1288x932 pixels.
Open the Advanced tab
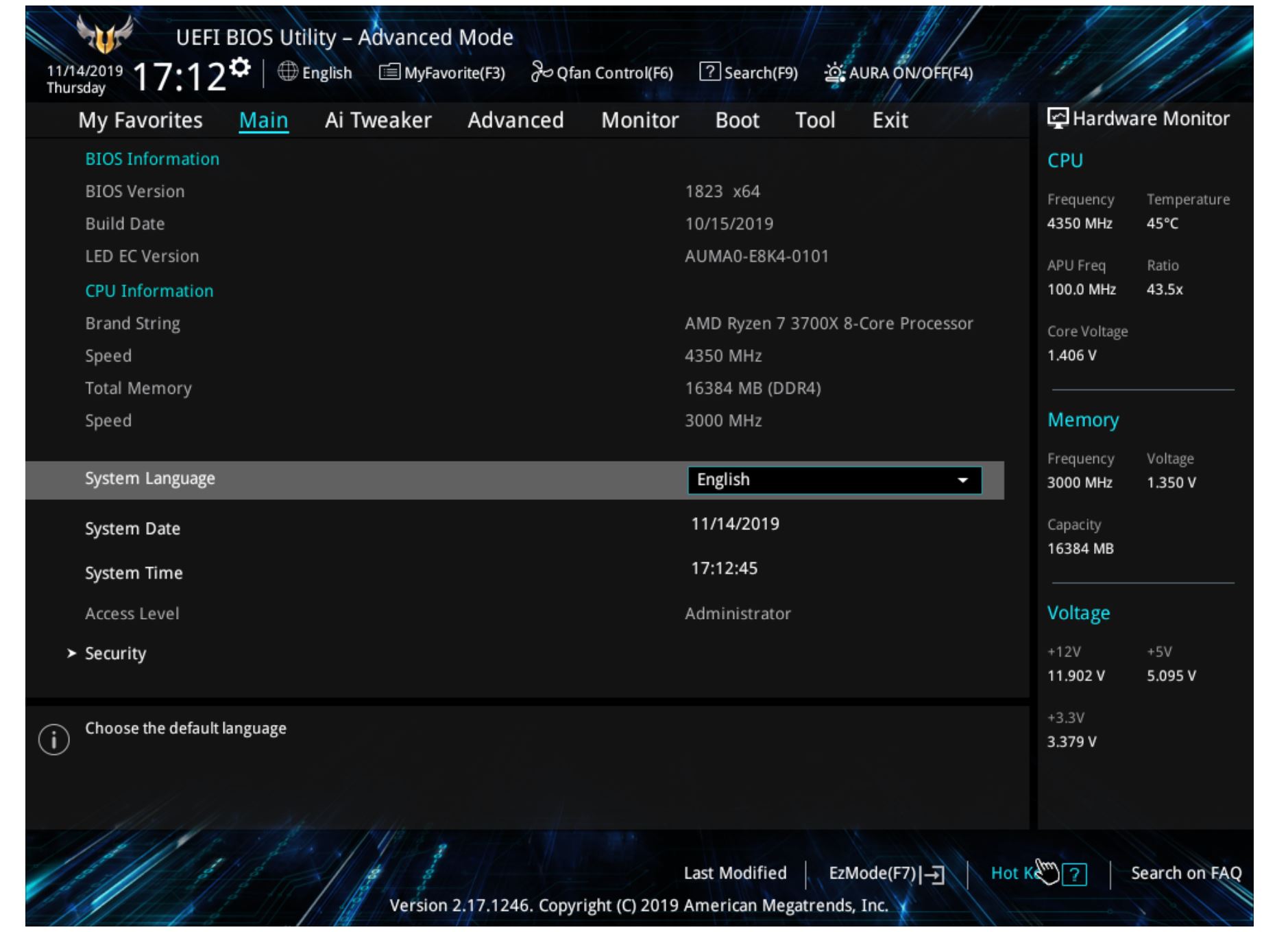point(515,120)
